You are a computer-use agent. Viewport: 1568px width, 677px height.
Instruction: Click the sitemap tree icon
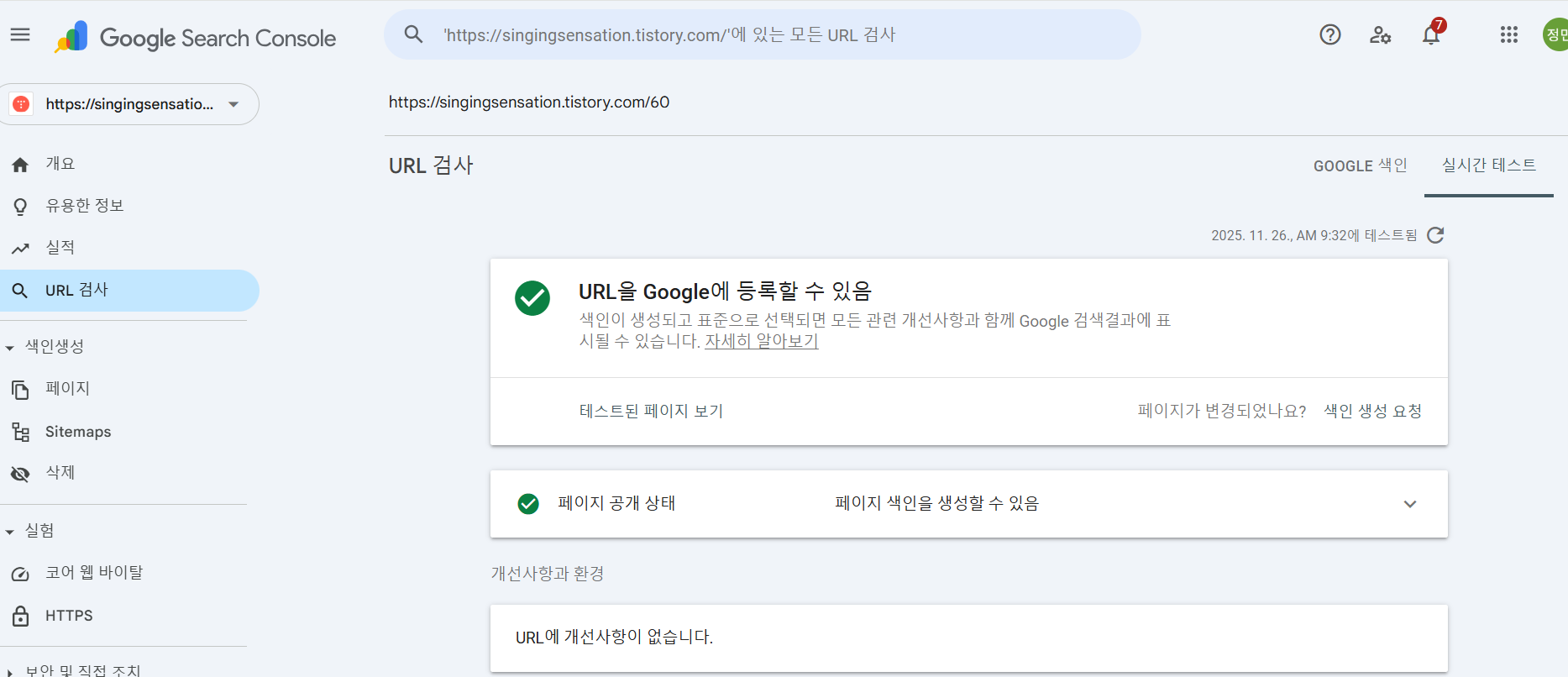coord(20,432)
